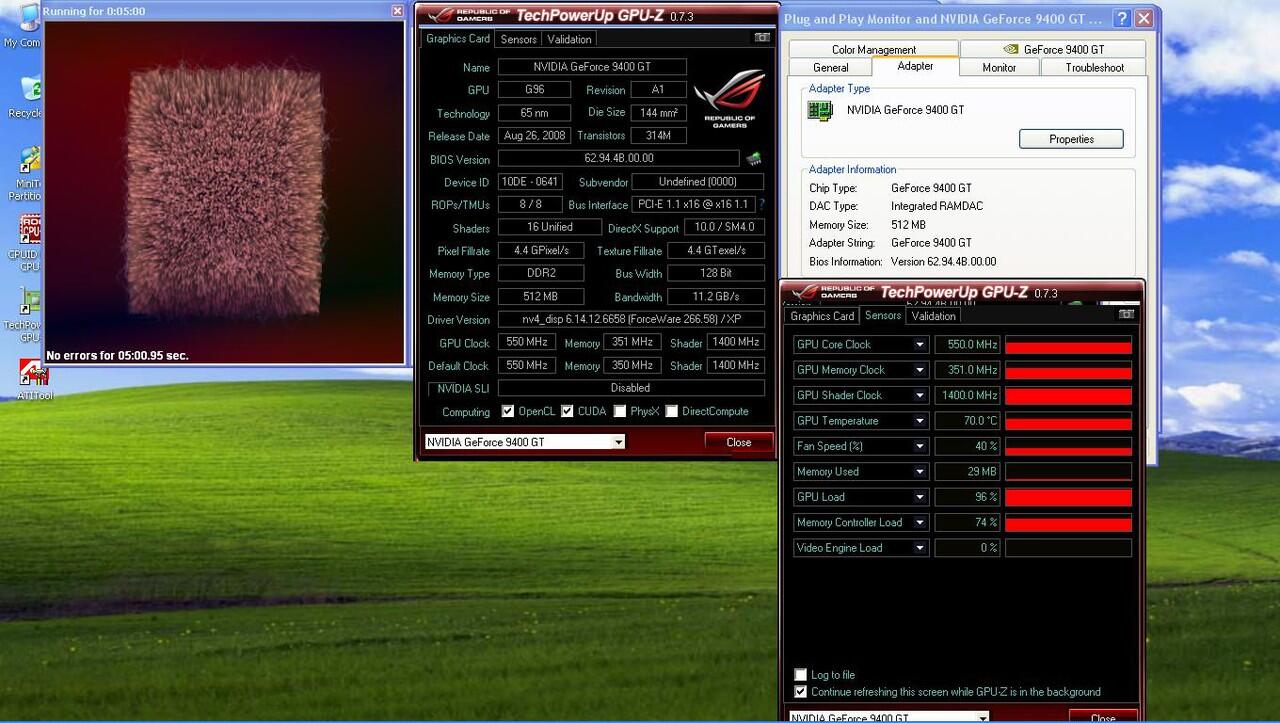The height and width of the screenshot is (723, 1280).
Task: Open the GPU Core Clock sensor dropdown
Action: (920, 345)
